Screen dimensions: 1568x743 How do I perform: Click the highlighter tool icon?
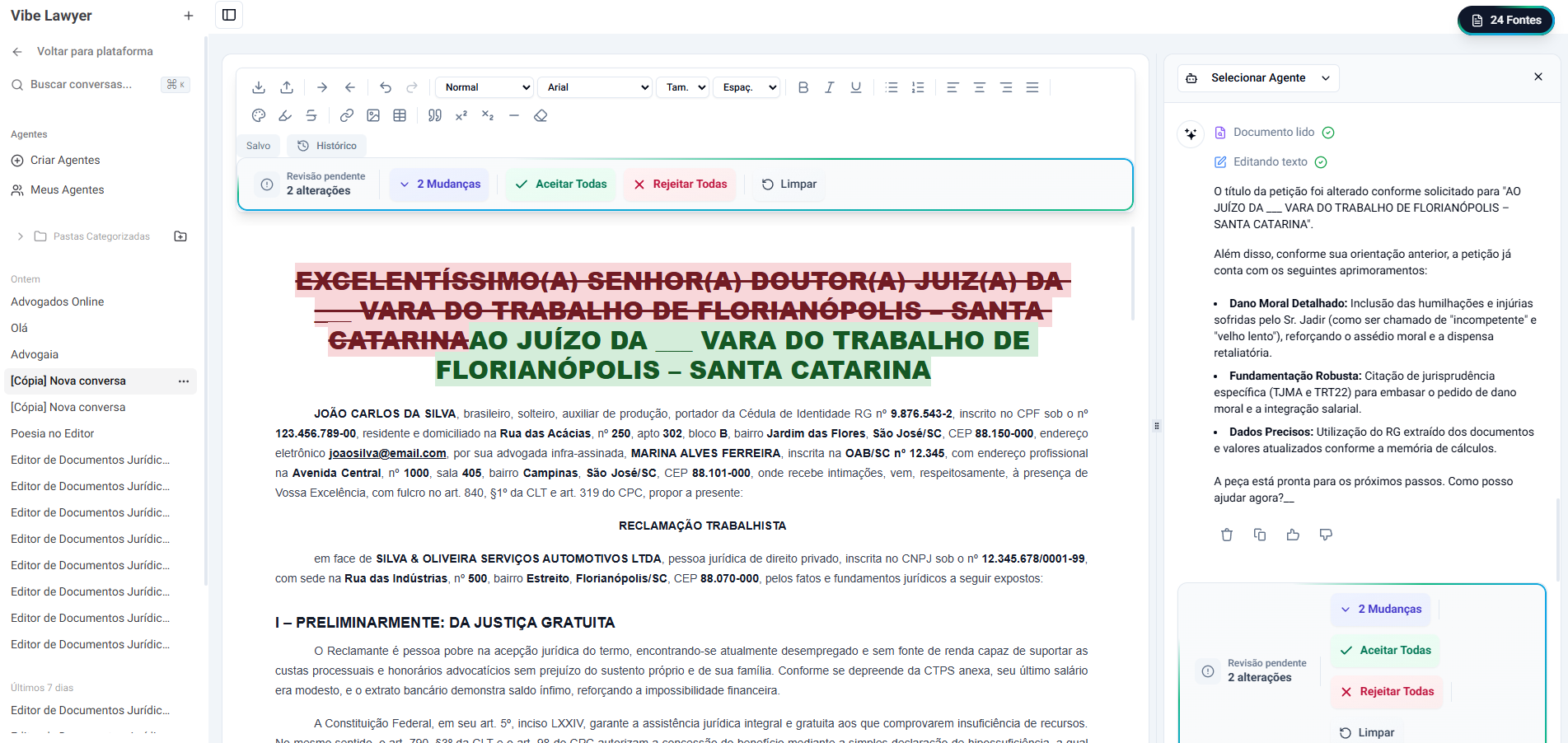coord(285,116)
